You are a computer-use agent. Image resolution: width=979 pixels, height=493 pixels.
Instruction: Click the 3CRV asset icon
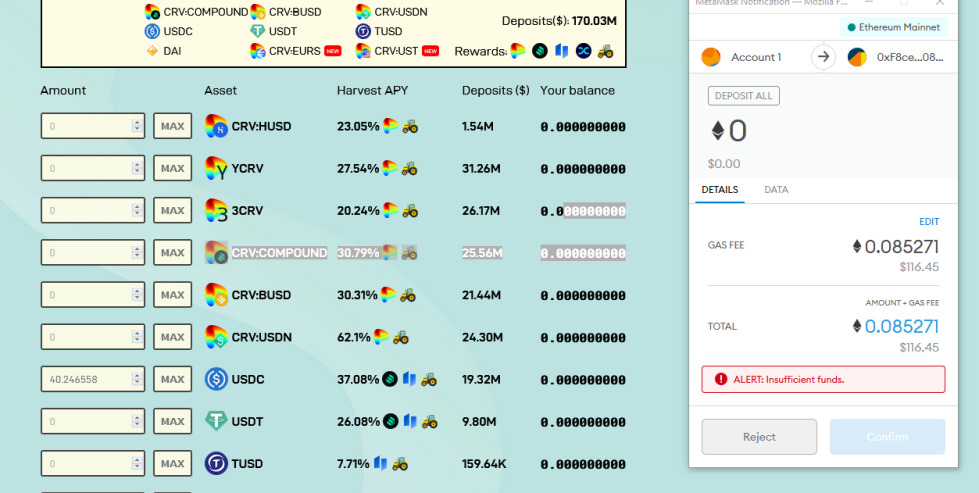click(216, 210)
